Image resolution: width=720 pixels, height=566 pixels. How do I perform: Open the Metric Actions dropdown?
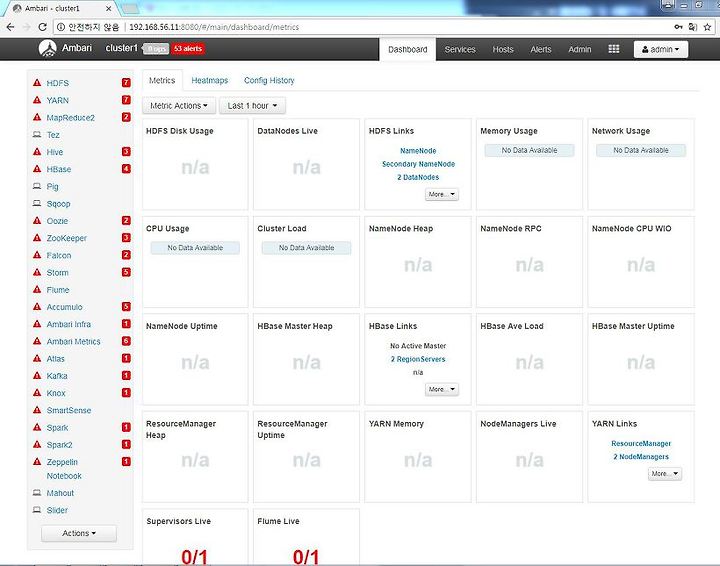coord(179,106)
